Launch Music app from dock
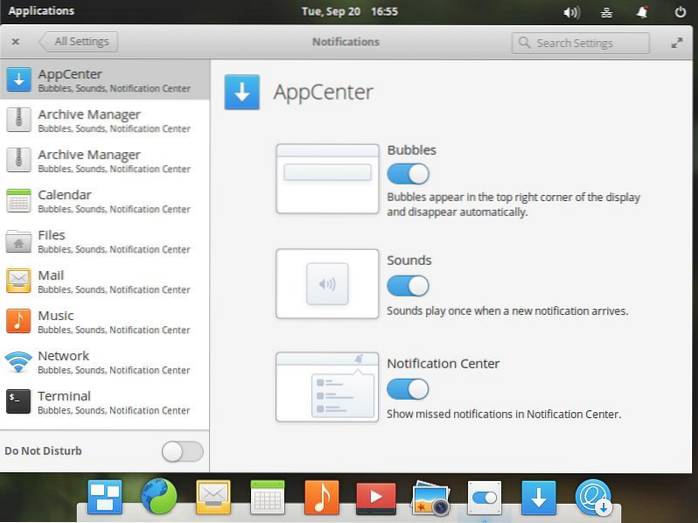The image size is (698, 523). [x=321, y=496]
